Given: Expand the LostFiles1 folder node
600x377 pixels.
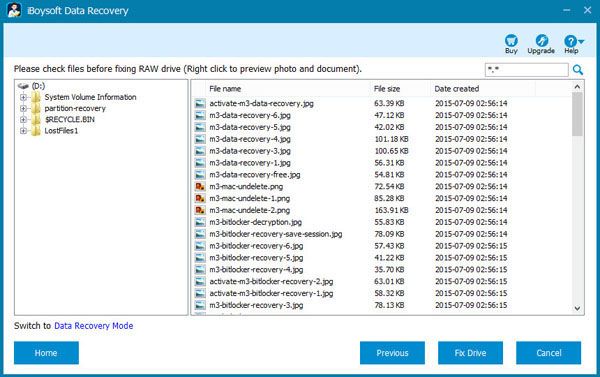Looking at the screenshot, I should [x=23, y=131].
